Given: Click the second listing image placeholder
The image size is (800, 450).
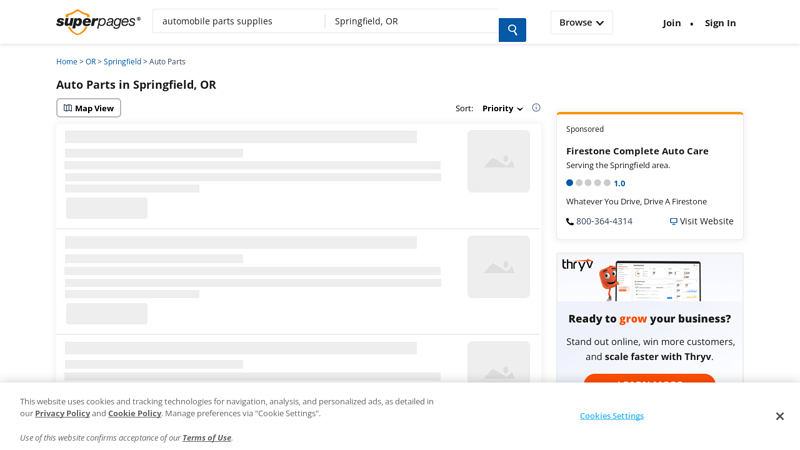Looking at the screenshot, I should pos(498,267).
